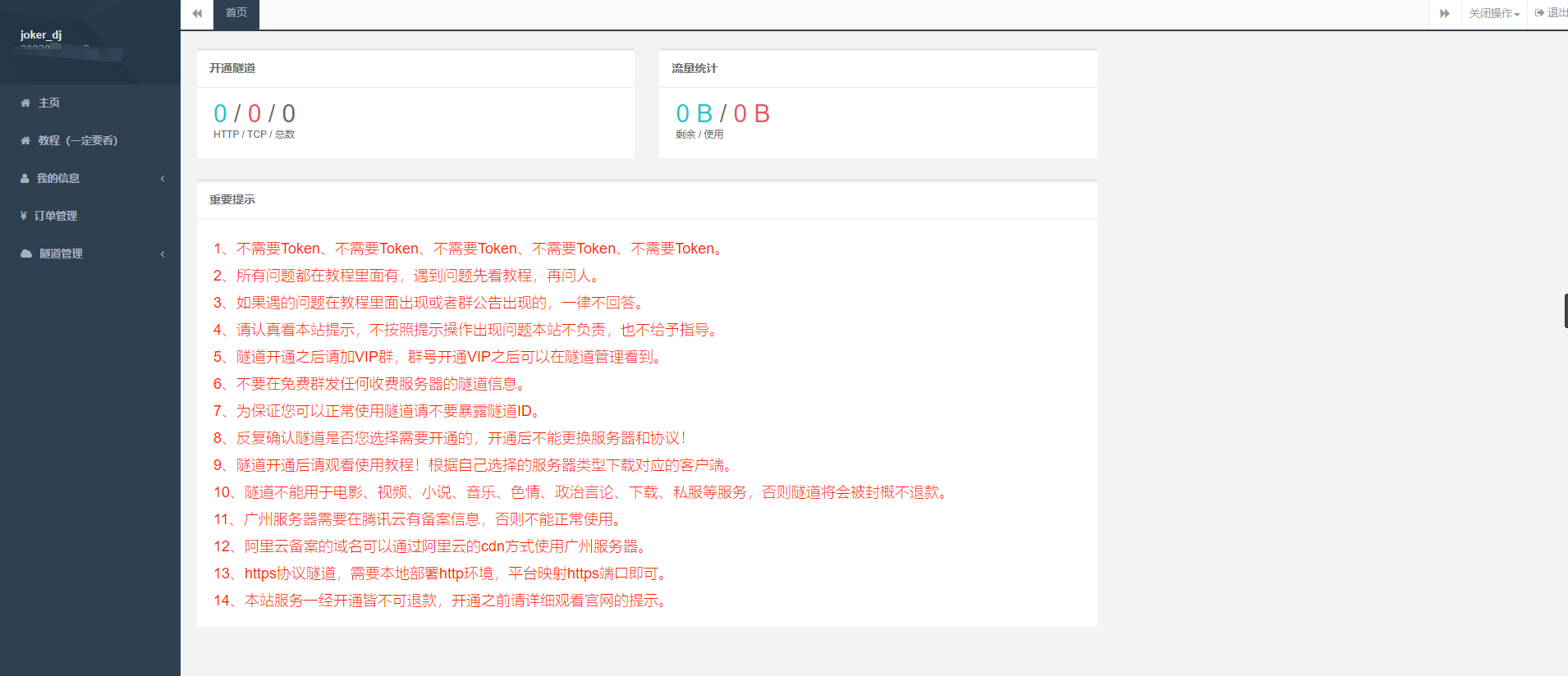Click the cloud icon beside 隧道管理
The height and width of the screenshot is (676, 1568).
point(26,253)
